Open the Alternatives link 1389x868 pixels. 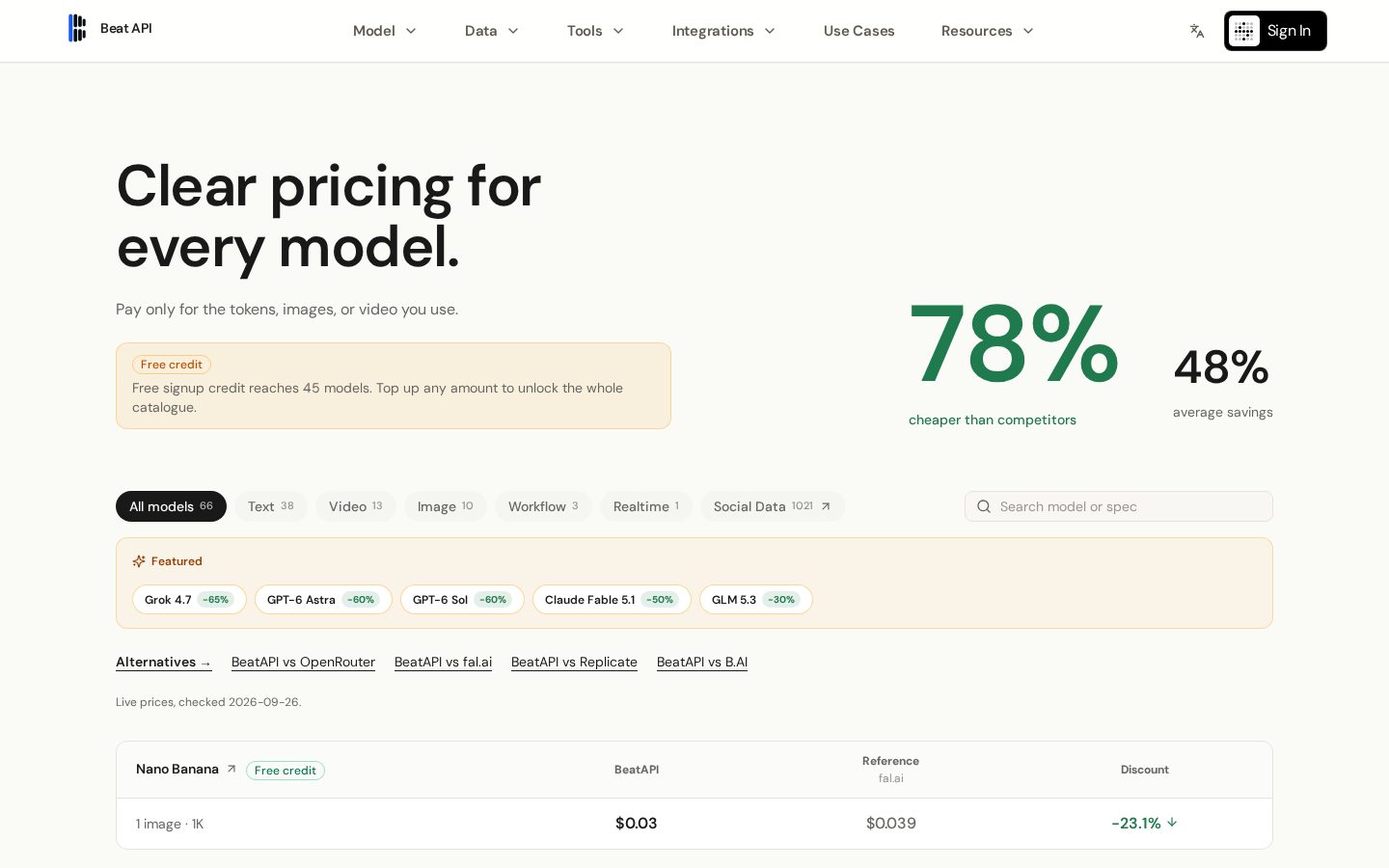tap(164, 662)
